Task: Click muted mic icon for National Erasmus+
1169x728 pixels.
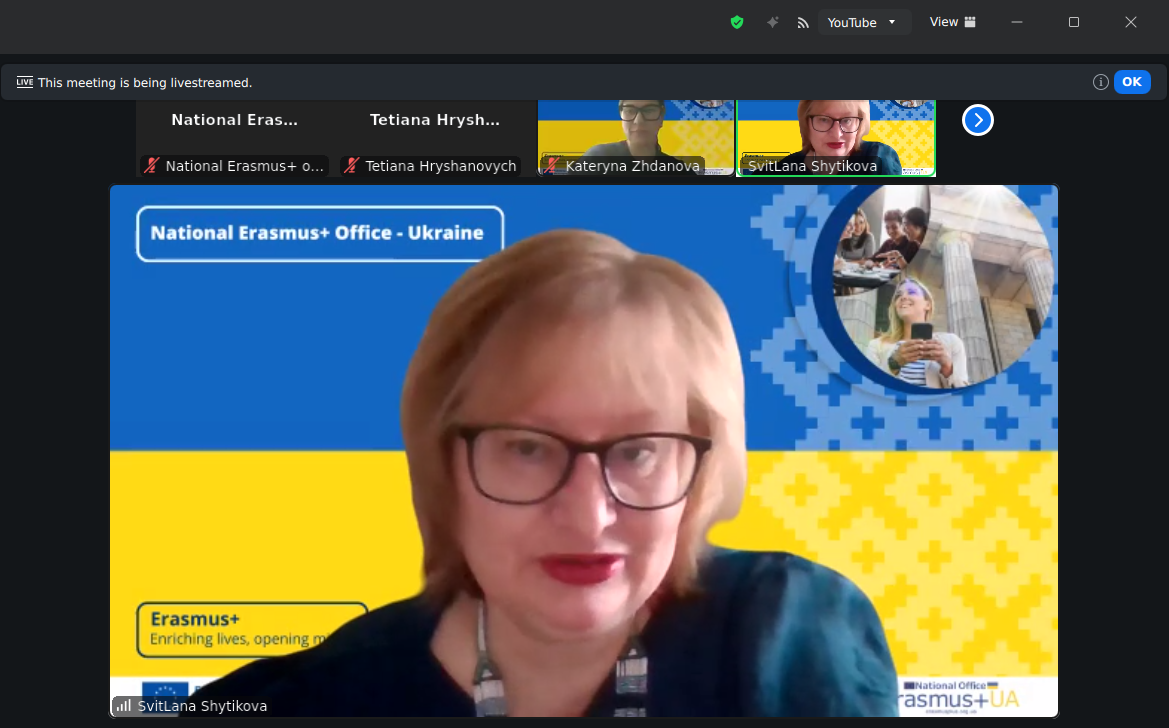Action: pyautogui.click(x=152, y=166)
